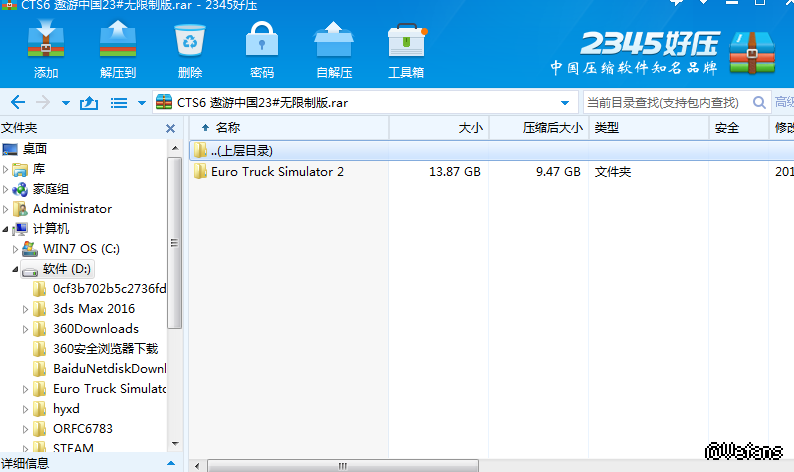Image resolution: width=794 pixels, height=472 pixels.
Task: Select the 0cf3b702b5c2736fd folder
Action: pos(109,289)
